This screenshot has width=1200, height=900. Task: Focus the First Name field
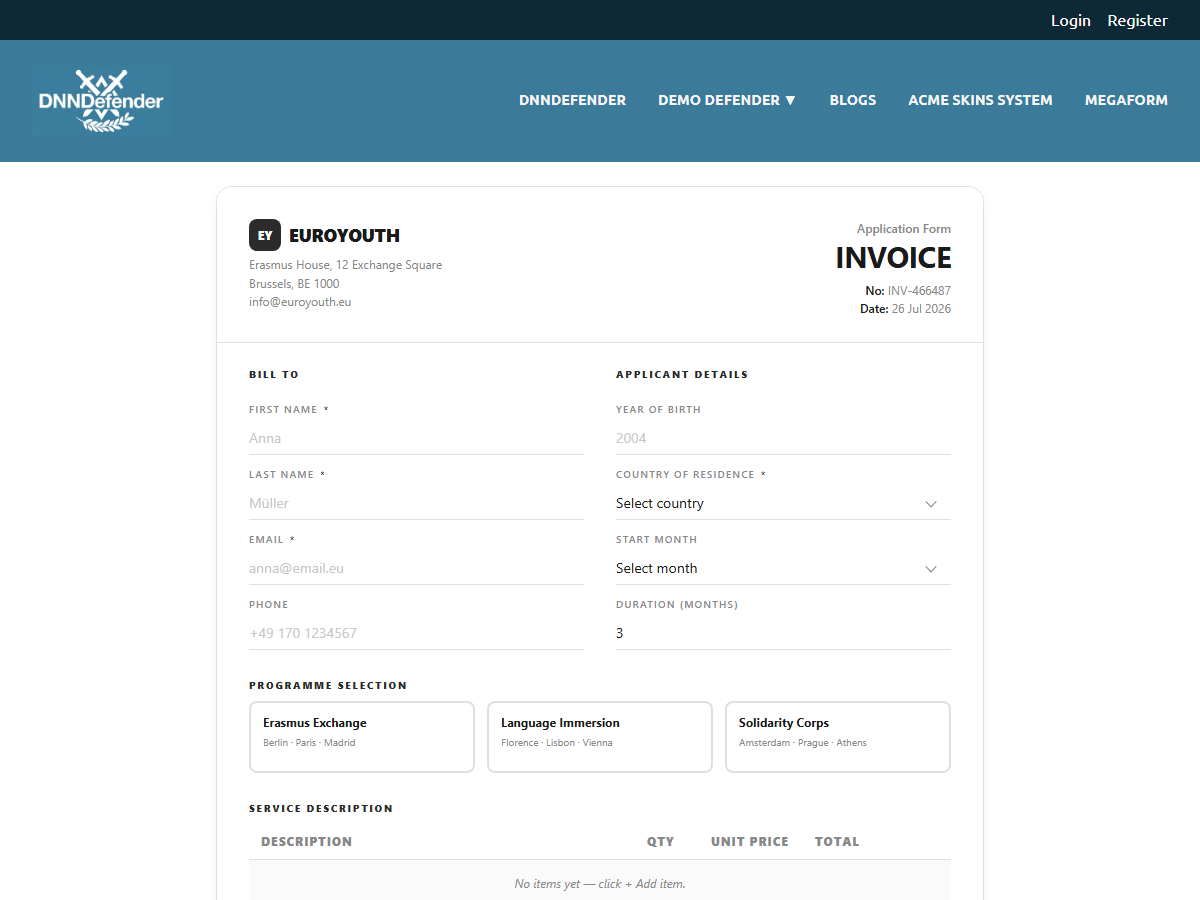point(416,438)
